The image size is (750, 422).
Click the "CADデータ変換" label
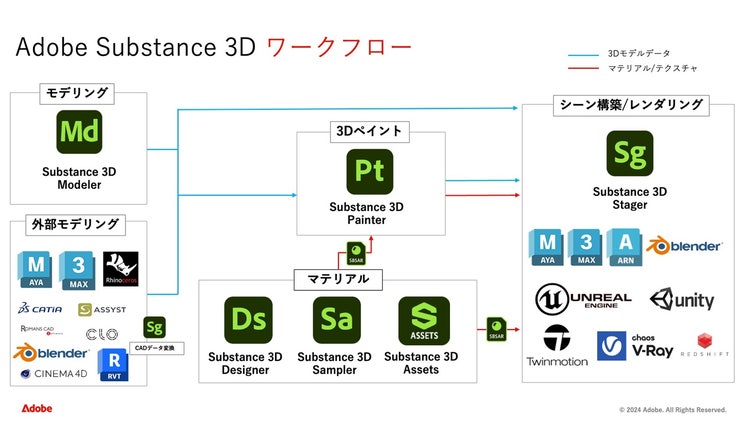pyautogui.click(x=156, y=348)
